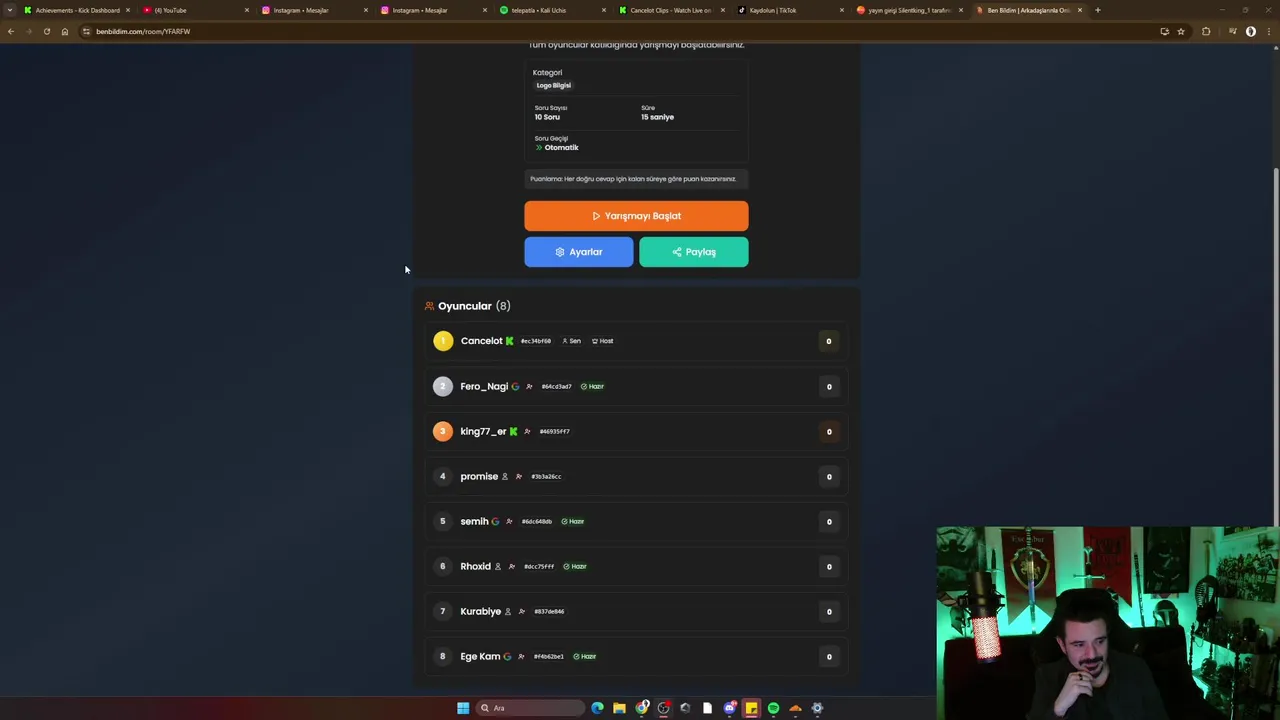This screenshot has width=1280, height=720.
Task: Reload the page
Action: tap(47, 31)
